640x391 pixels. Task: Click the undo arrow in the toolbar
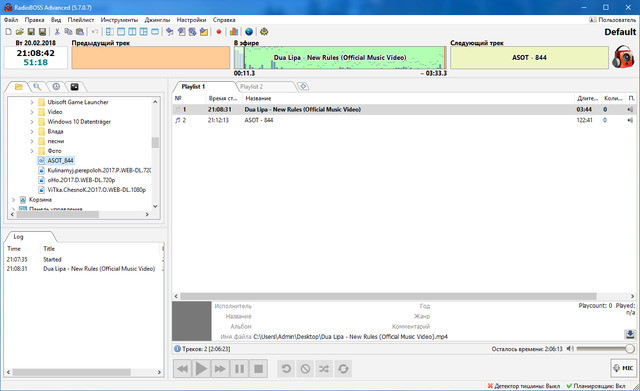coord(95,31)
